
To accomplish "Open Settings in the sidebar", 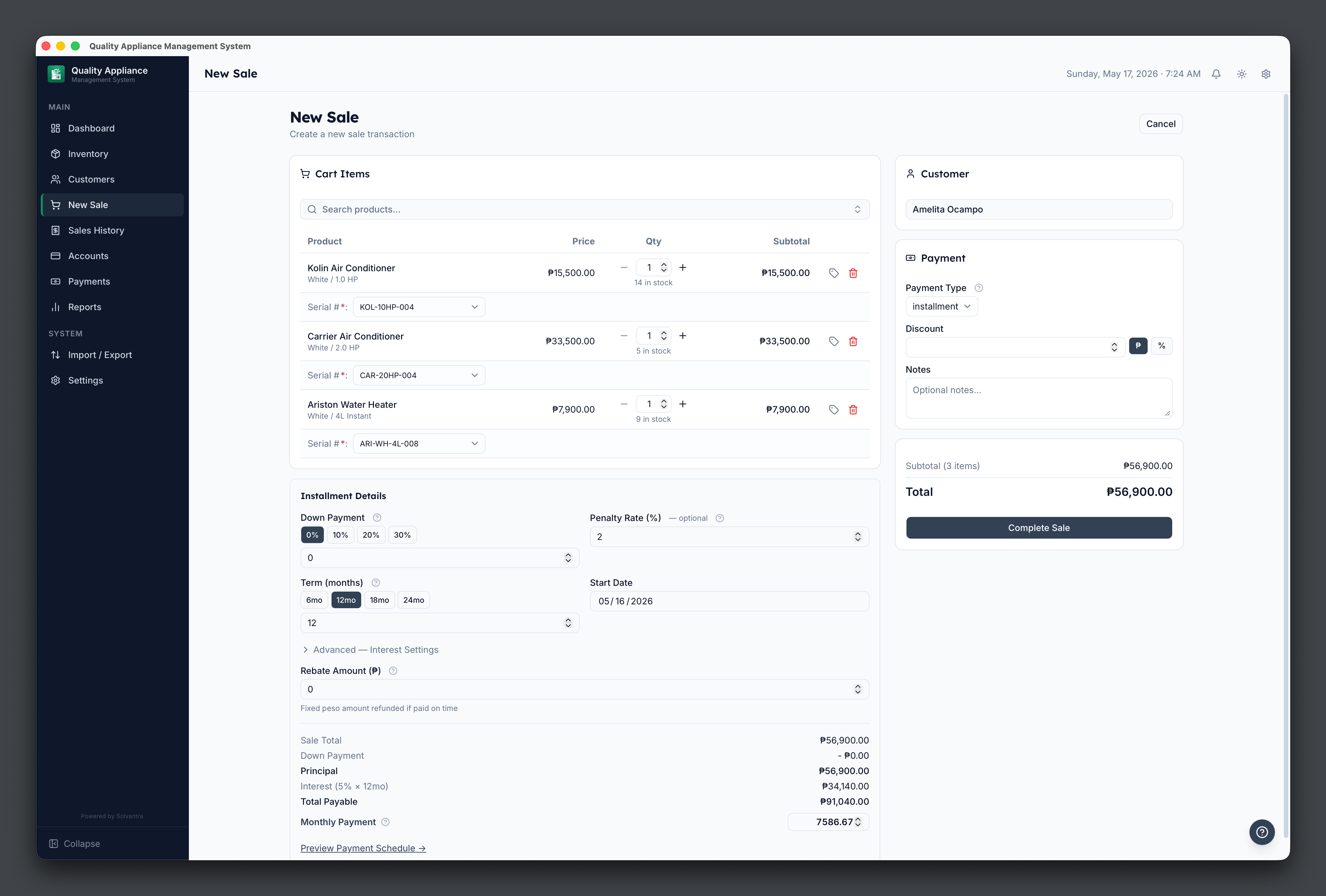I will [112, 381].
